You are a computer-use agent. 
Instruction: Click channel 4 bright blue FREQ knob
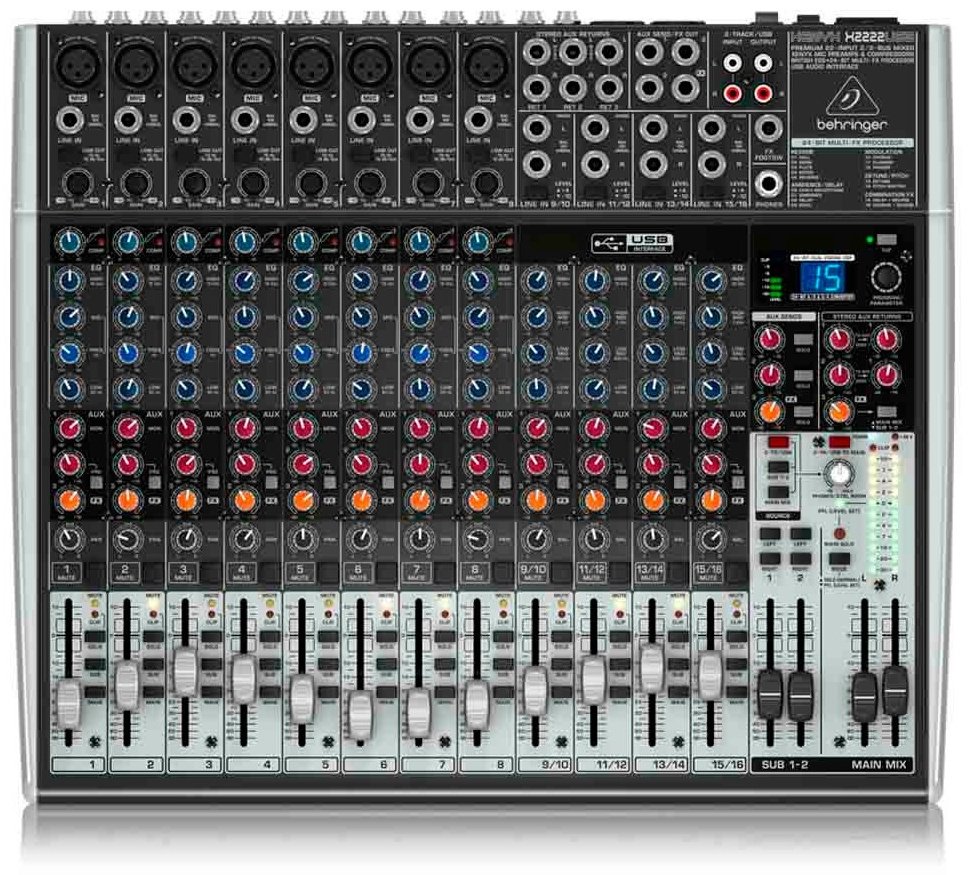click(x=244, y=353)
